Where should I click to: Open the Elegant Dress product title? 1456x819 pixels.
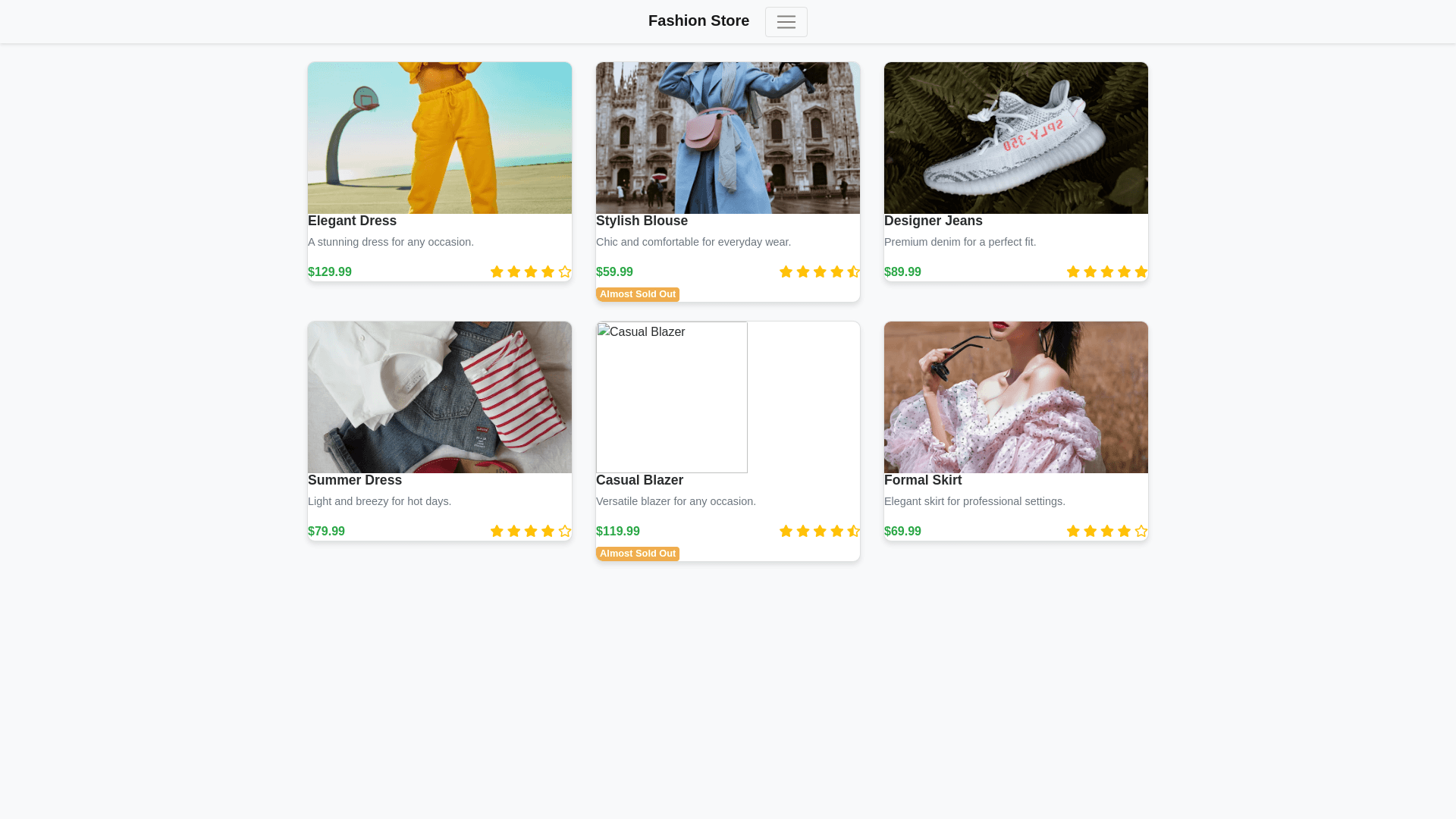coord(352,221)
